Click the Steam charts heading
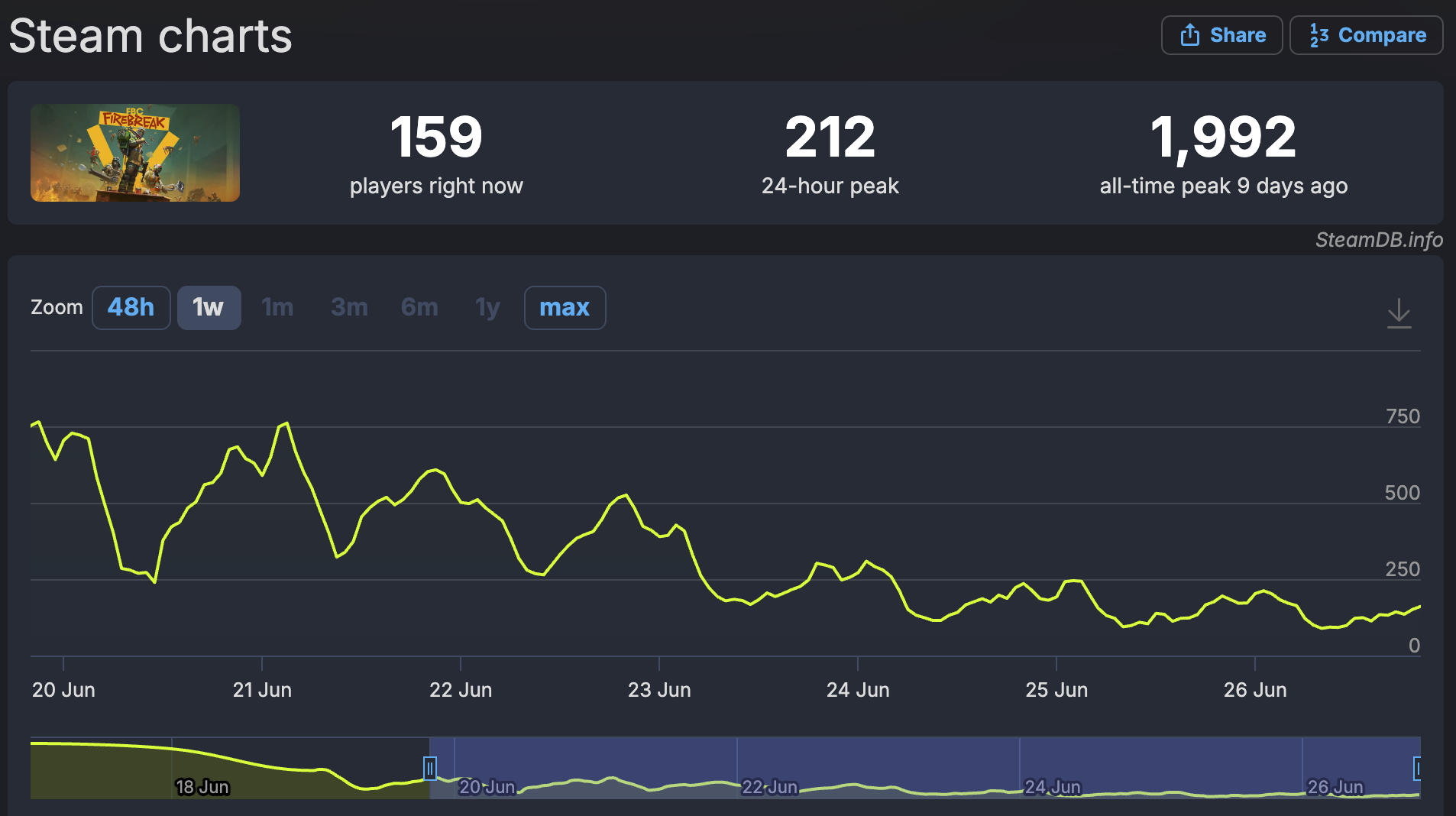Viewport: 1456px width, 816px height. [150, 36]
